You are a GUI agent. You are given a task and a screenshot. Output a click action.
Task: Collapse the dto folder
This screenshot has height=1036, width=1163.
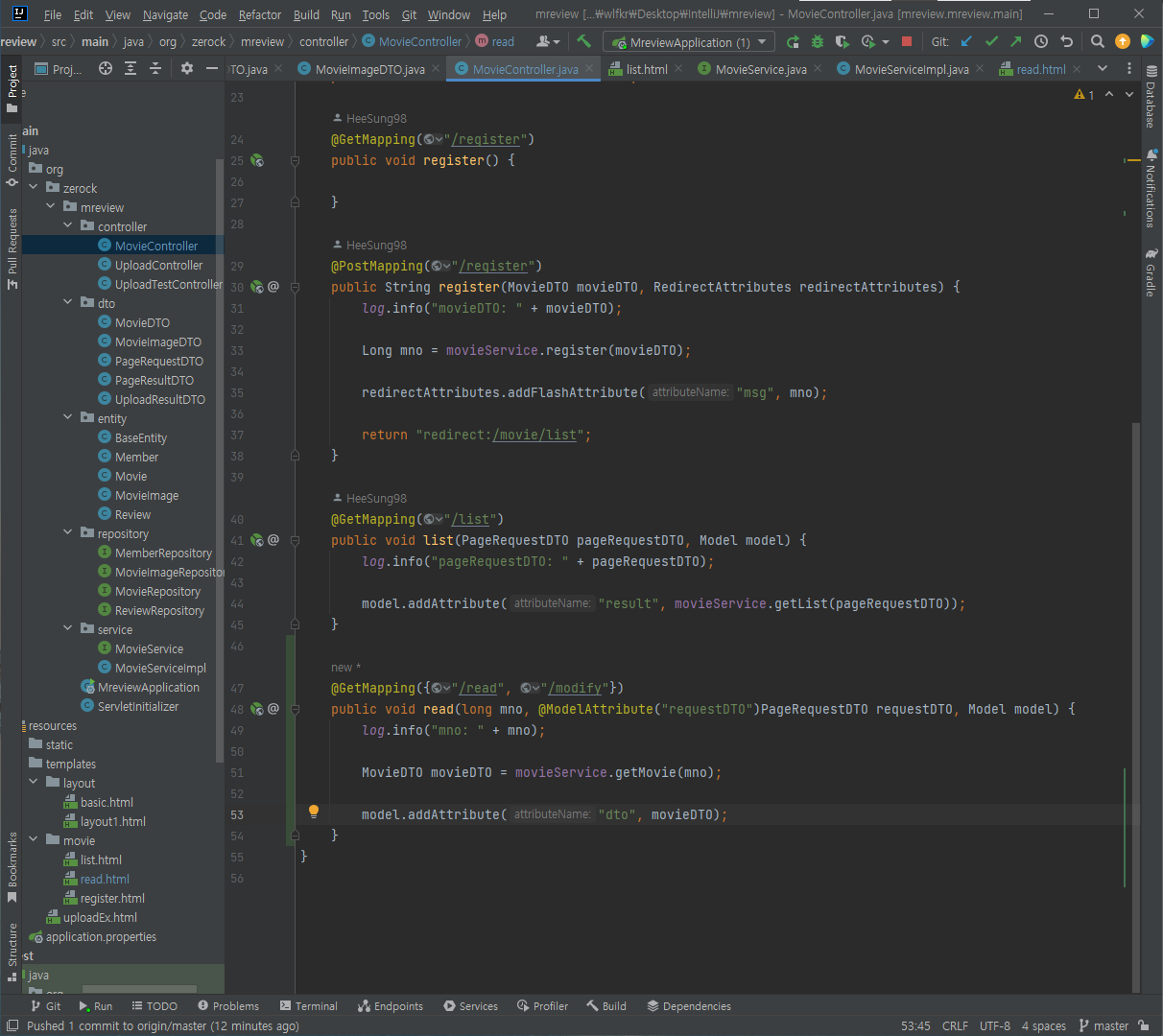pyautogui.click(x=68, y=302)
